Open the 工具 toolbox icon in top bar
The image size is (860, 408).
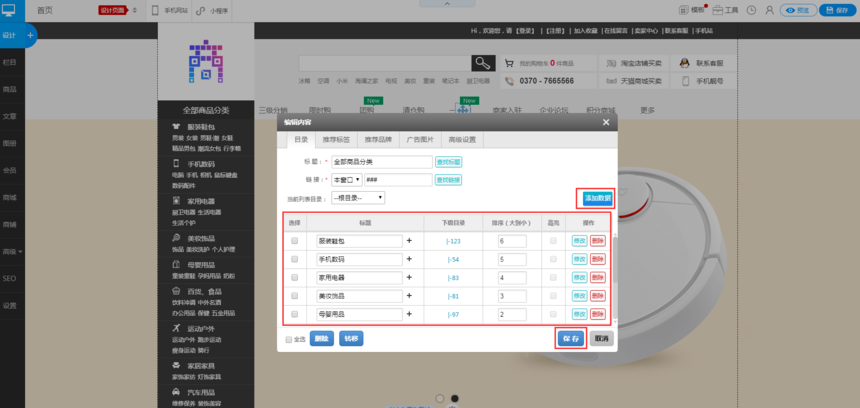(724, 9)
